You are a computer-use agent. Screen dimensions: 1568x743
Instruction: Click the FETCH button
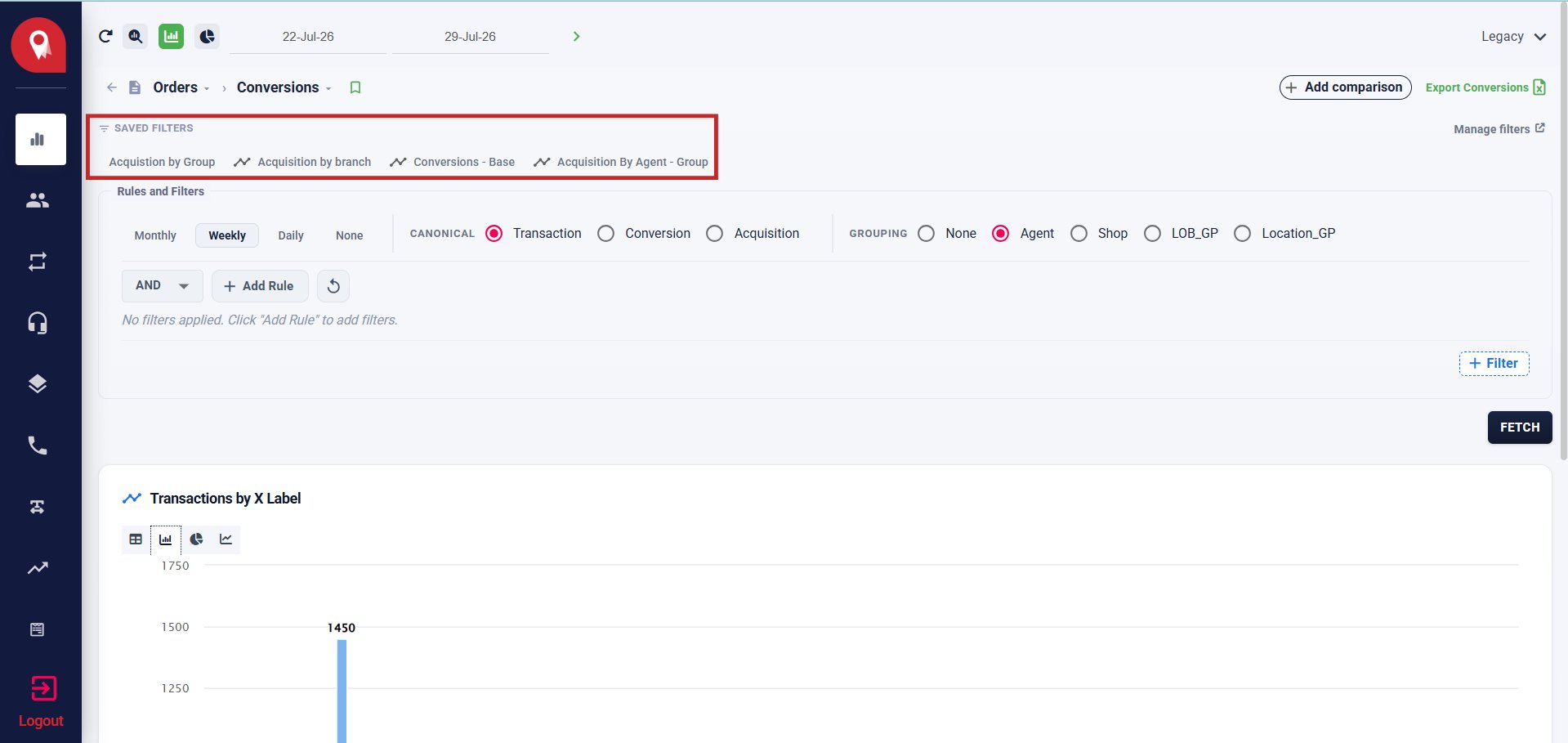click(1520, 427)
